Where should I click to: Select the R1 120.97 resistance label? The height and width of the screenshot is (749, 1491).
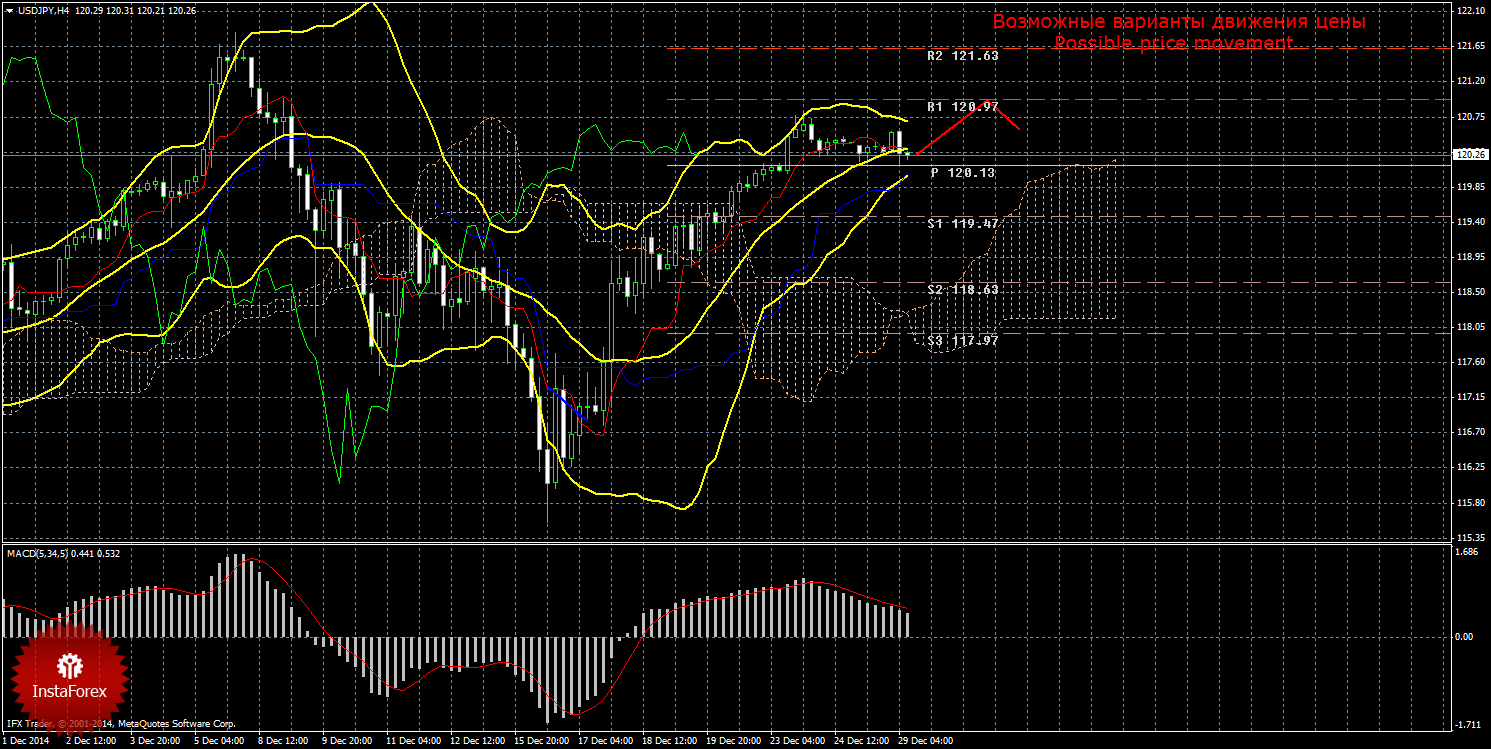click(962, 106)
